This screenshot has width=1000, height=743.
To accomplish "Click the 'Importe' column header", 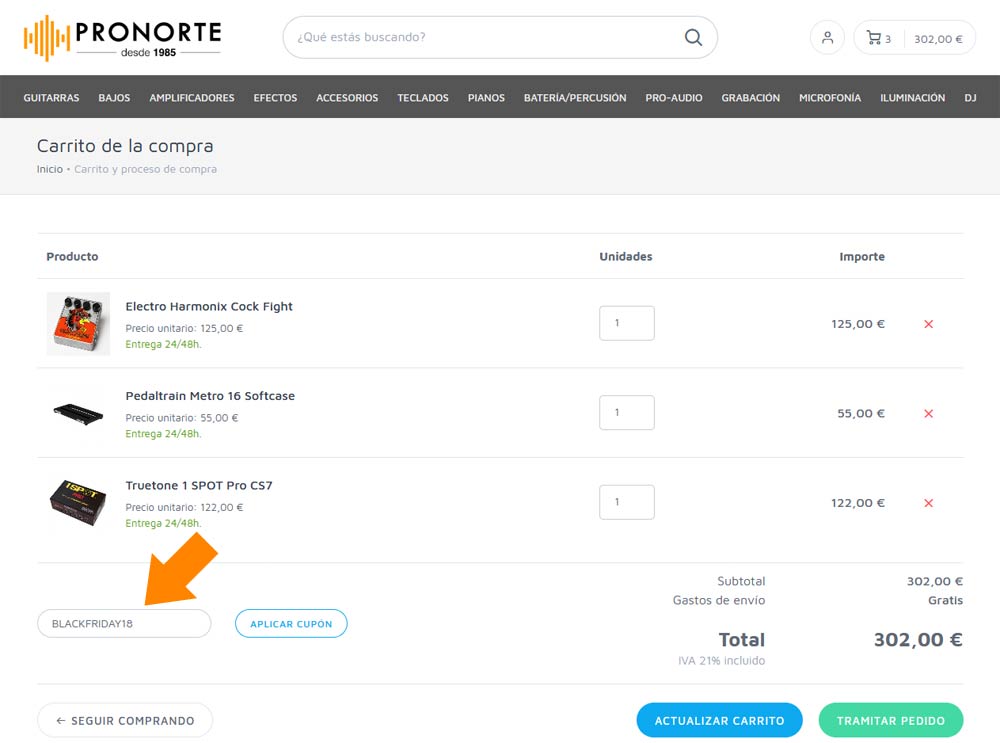I will 862,256.
